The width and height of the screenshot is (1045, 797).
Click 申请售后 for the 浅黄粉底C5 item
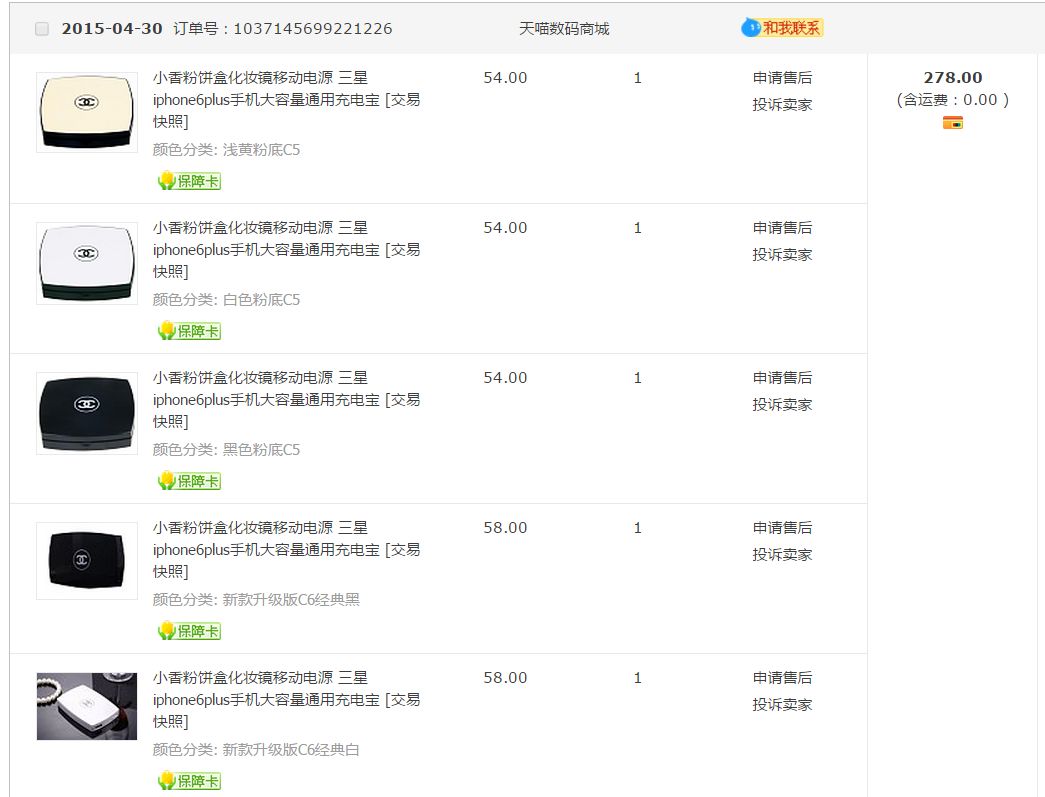point(782,78)
